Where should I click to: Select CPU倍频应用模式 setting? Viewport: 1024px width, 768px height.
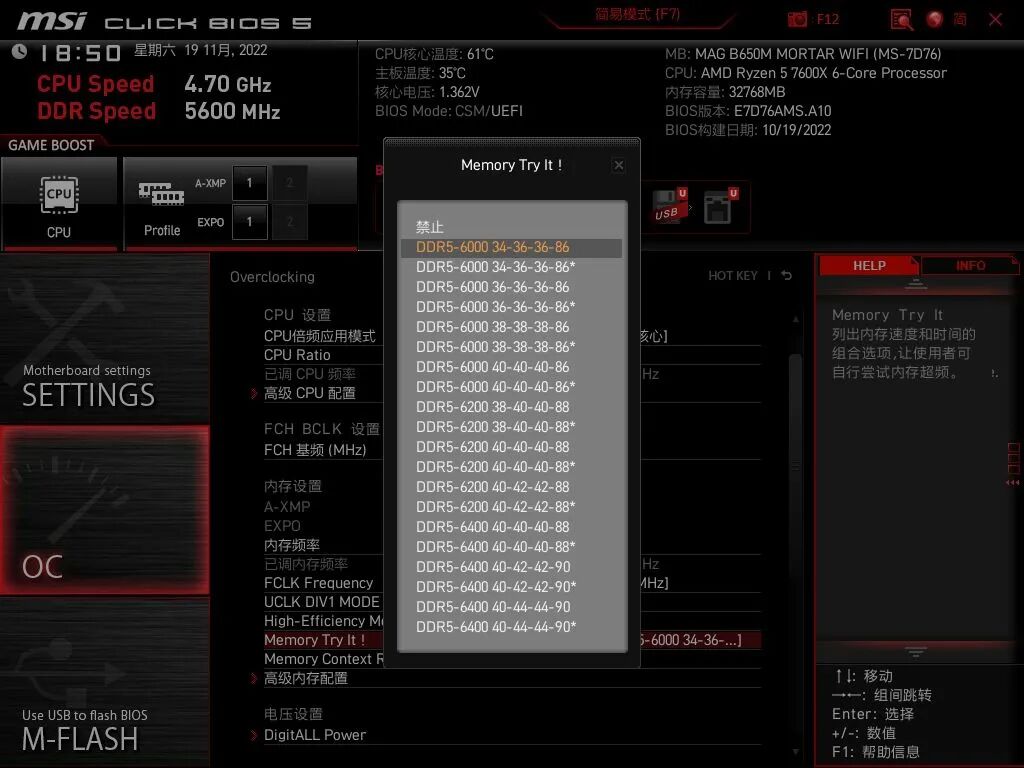(x=319, y=336)
